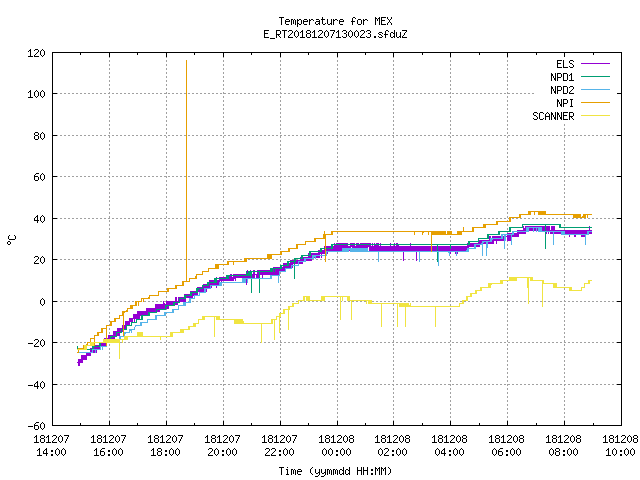Select the SCANNER legend label
This screenshot has width=640, height=480.
(x=553, y=116)
